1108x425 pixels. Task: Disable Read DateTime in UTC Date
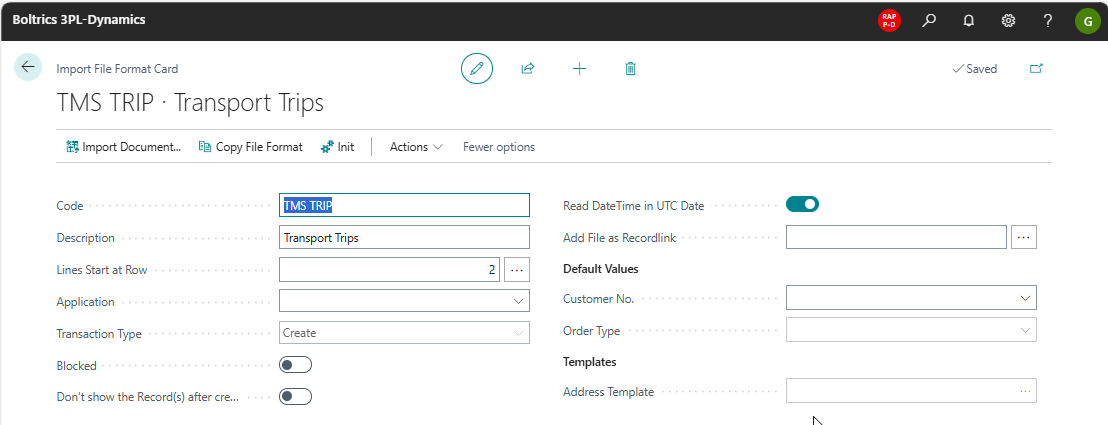[x=802, y=205]
